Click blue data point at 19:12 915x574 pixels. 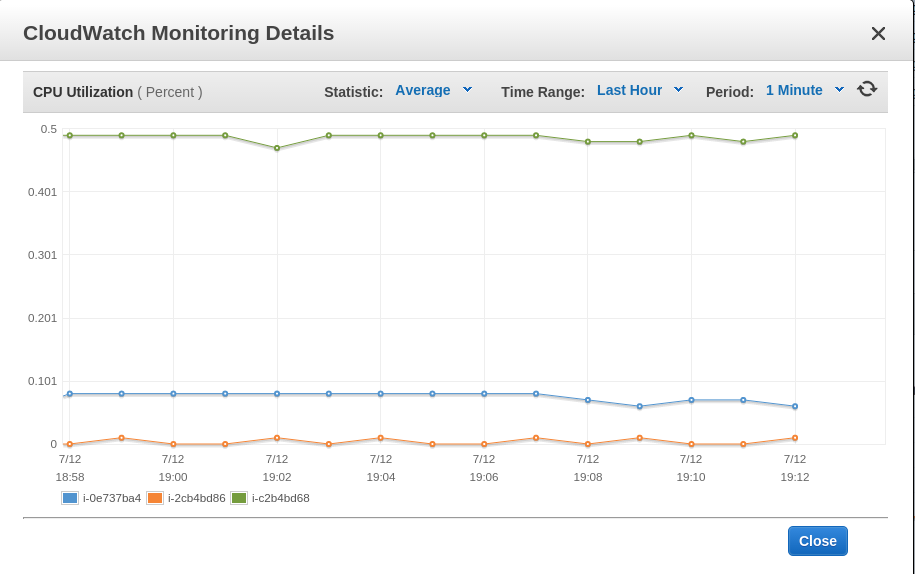795,407
